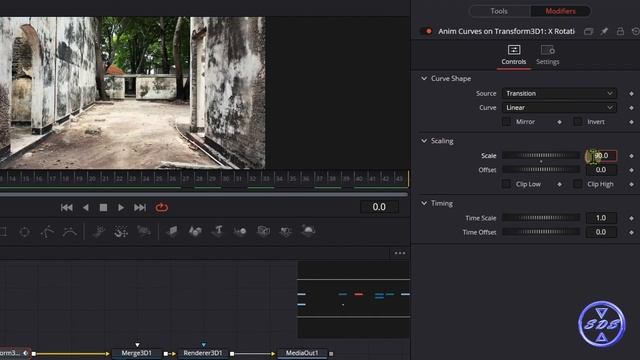Image resolution: width=640 pixels, height=360 pixels.
Task: Add a Merge3D node from the toolbar
Action: [x=240, y=231]
